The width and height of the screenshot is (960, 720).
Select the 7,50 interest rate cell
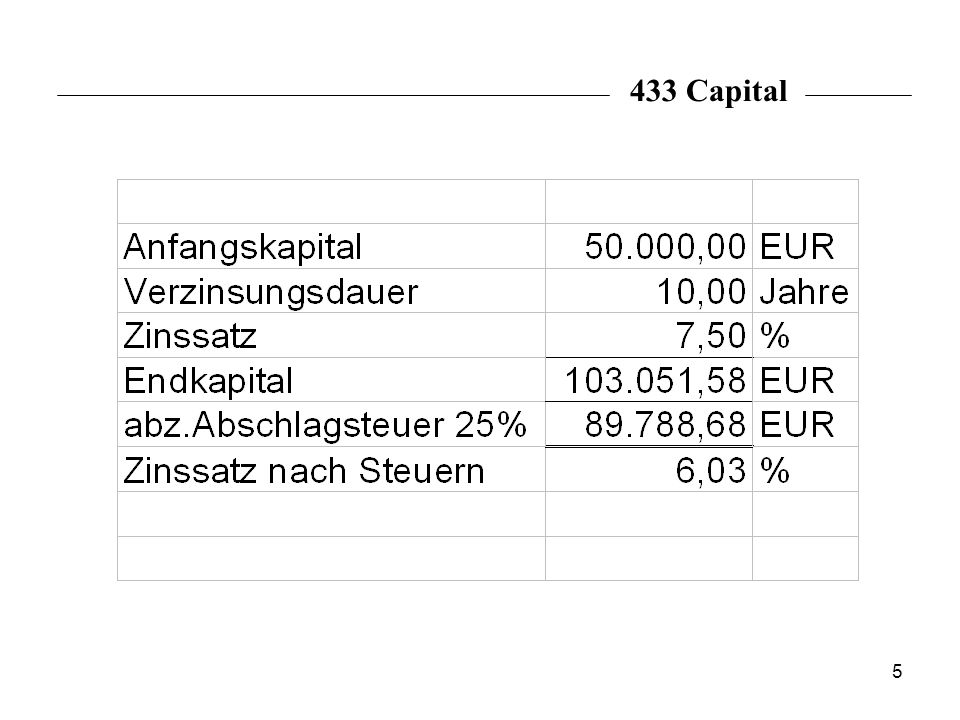pyautogui.click(x=648, y=336)
